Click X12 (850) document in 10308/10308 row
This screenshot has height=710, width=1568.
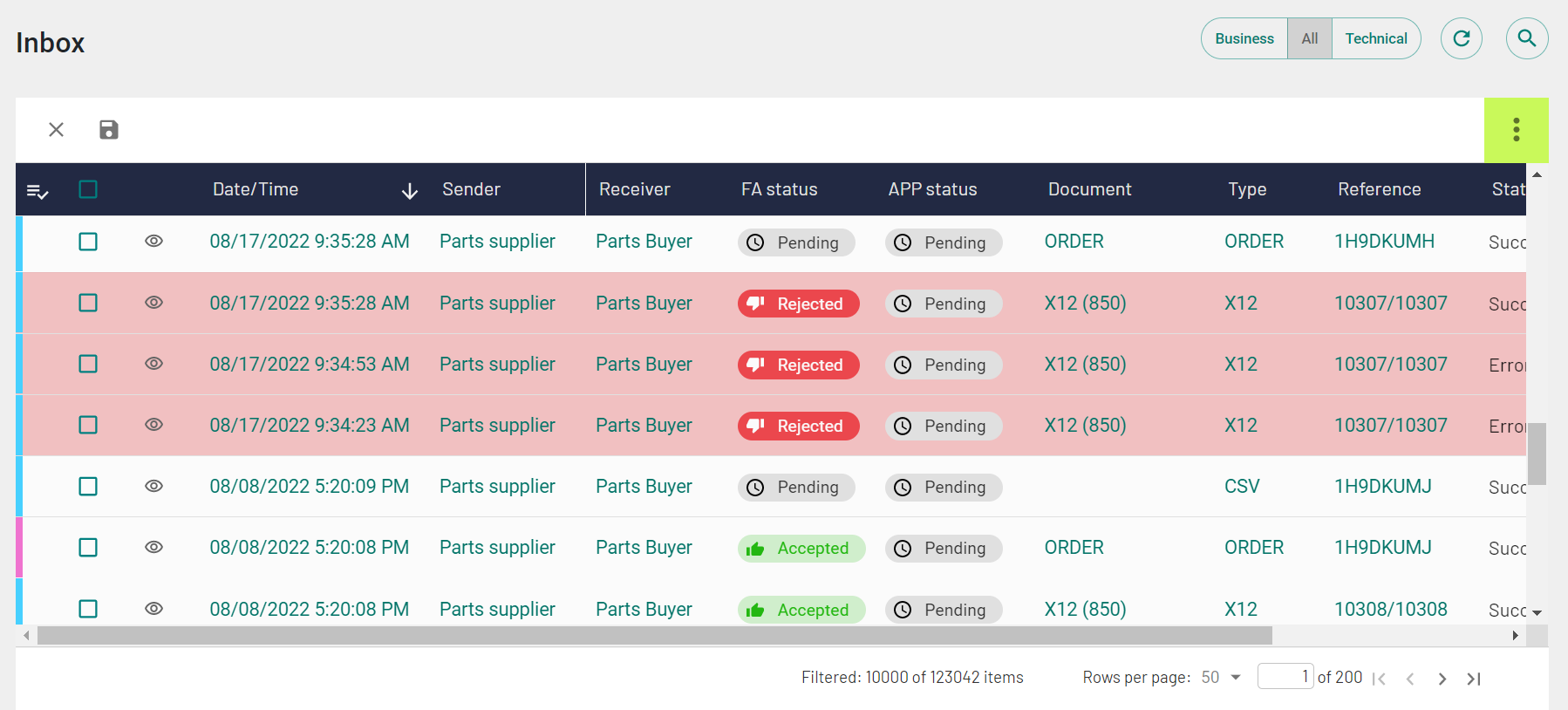coord(1086,609)
